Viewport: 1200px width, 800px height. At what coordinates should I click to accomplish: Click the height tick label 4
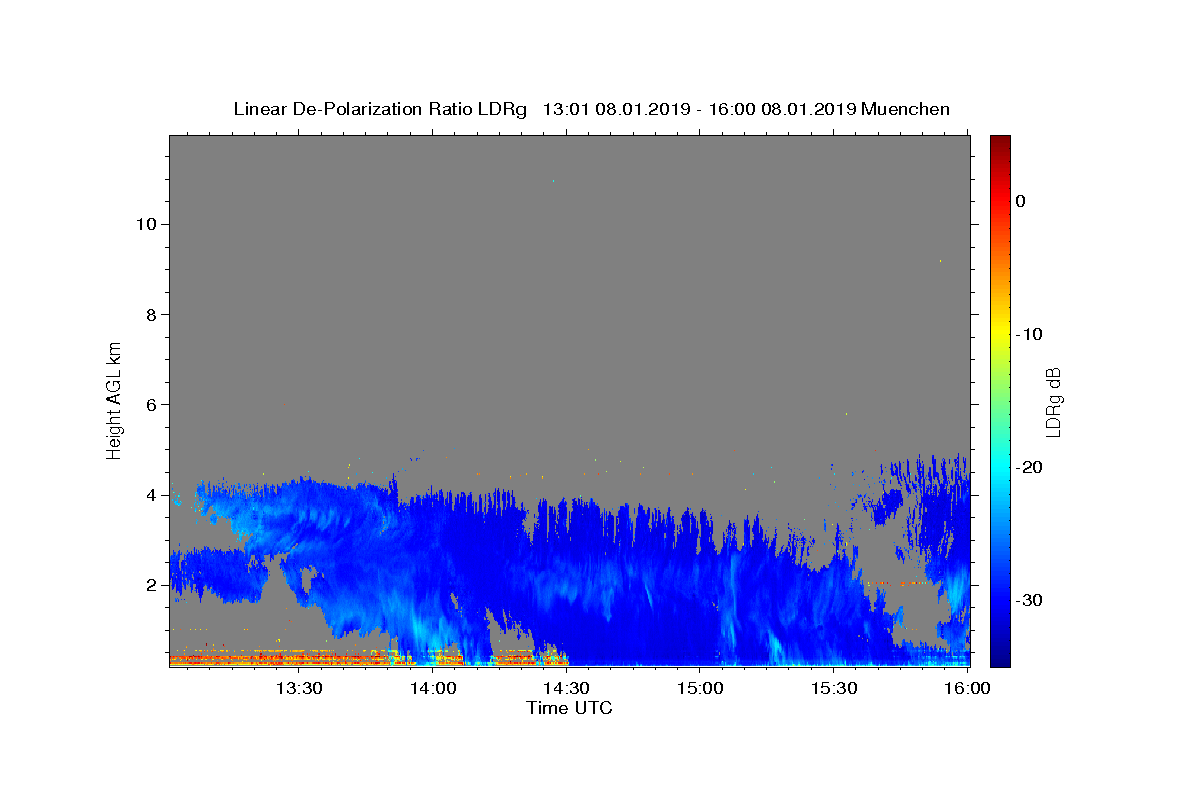click(x=151, y=495)
